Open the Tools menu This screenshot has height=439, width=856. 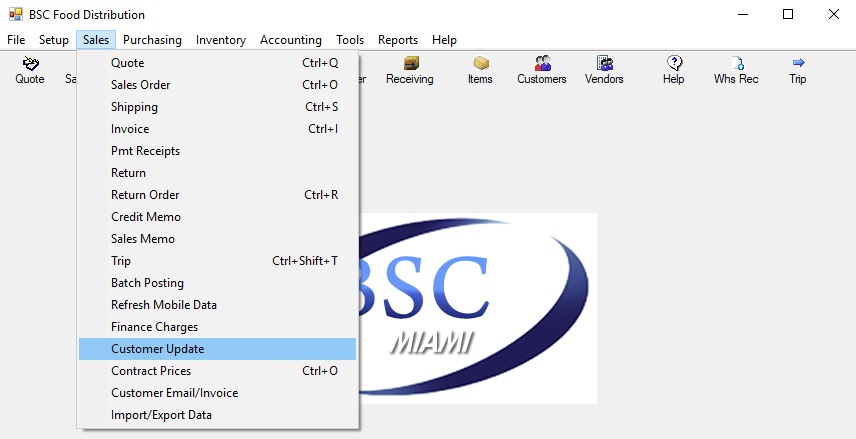tap(350, 40)
